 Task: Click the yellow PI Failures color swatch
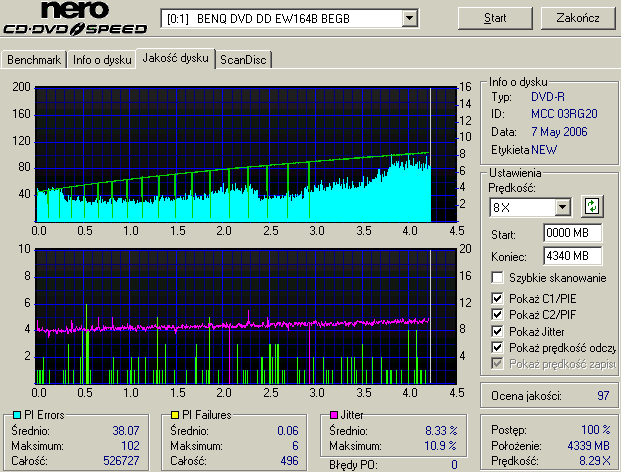click(175, 415)
